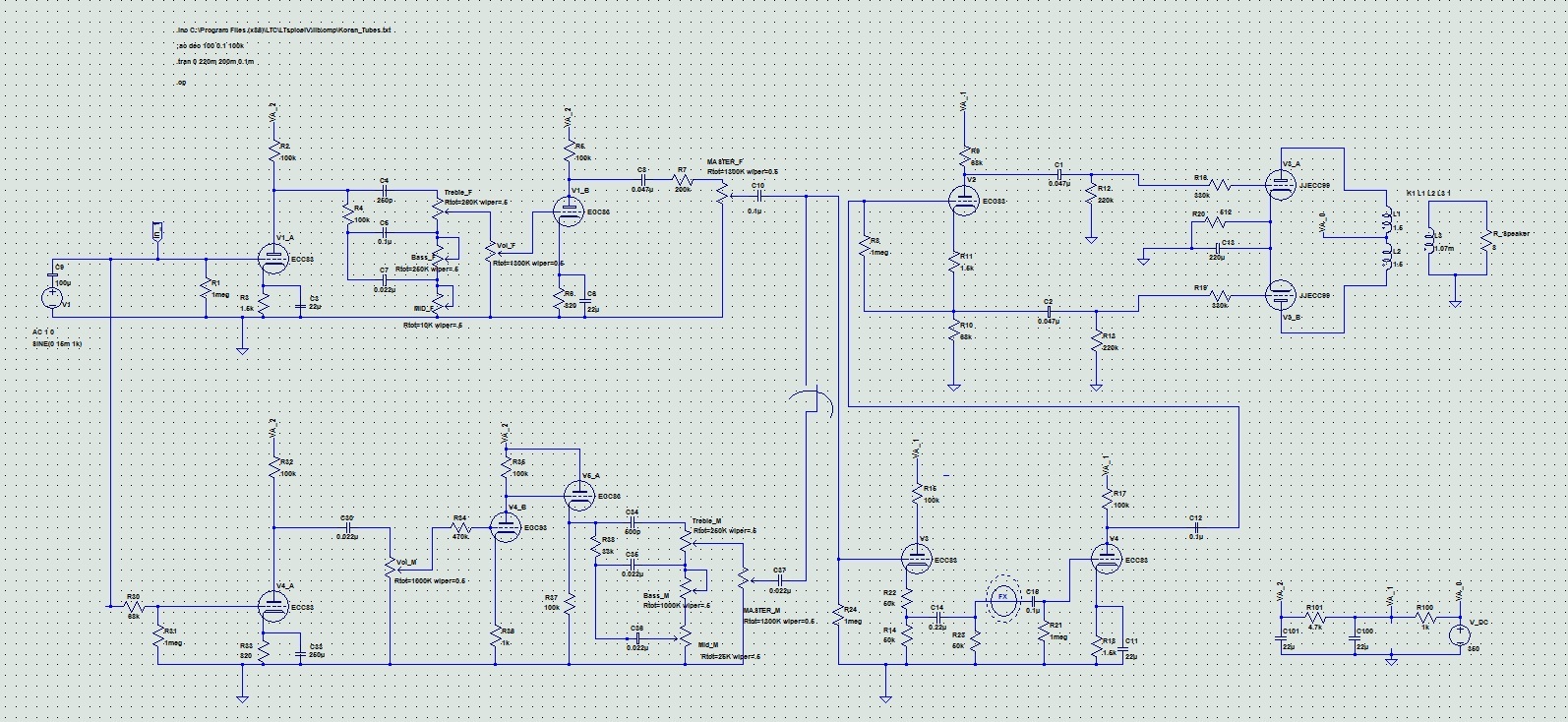
Task: Click the K1 L1 L2 L3 1 coupling text
Action: [x=1427, y=193]
